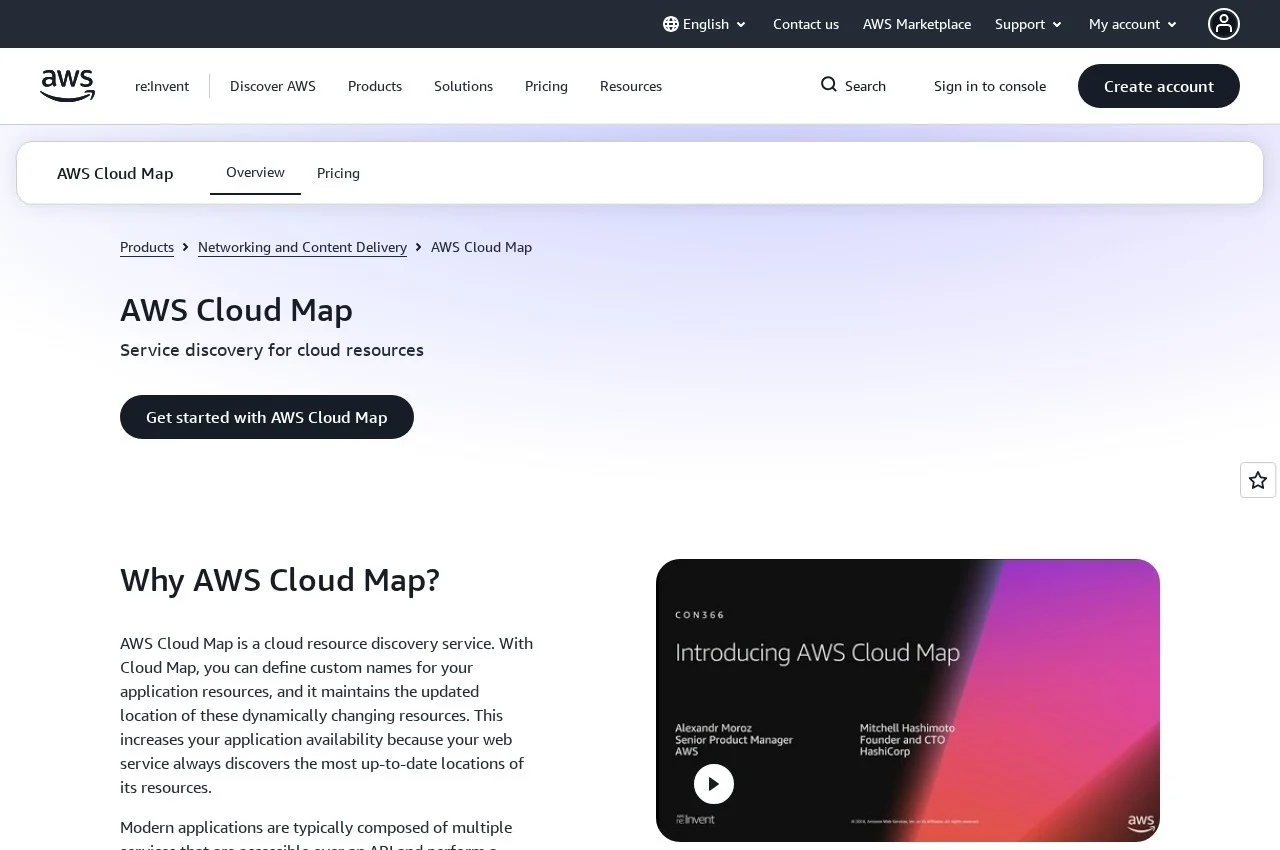Image resolution: width=1280 pixels, height=850 pixels.
Task: Click the re:Invent link
Action: point(162,86)
